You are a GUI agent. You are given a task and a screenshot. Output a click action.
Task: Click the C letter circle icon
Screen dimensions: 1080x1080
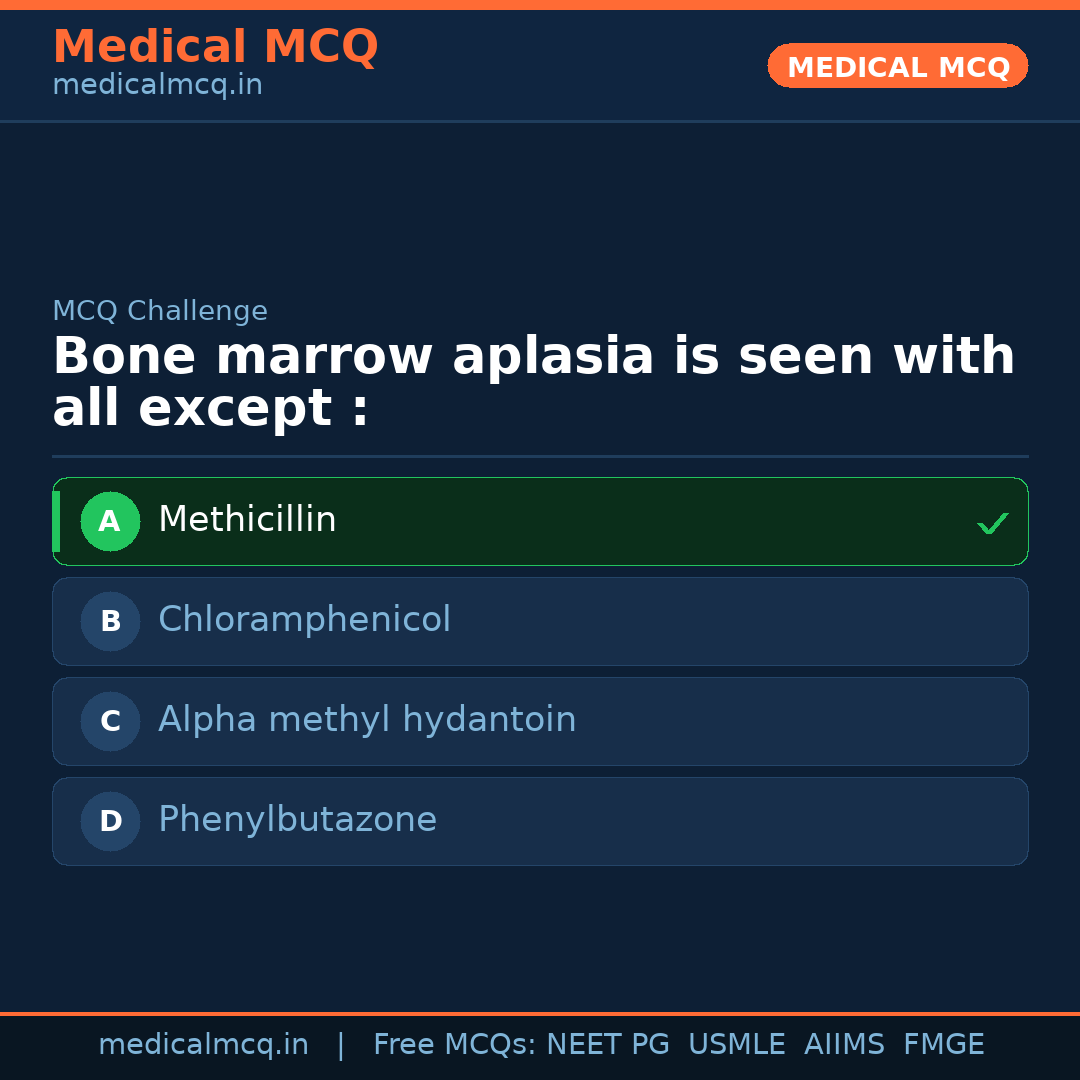110,721
